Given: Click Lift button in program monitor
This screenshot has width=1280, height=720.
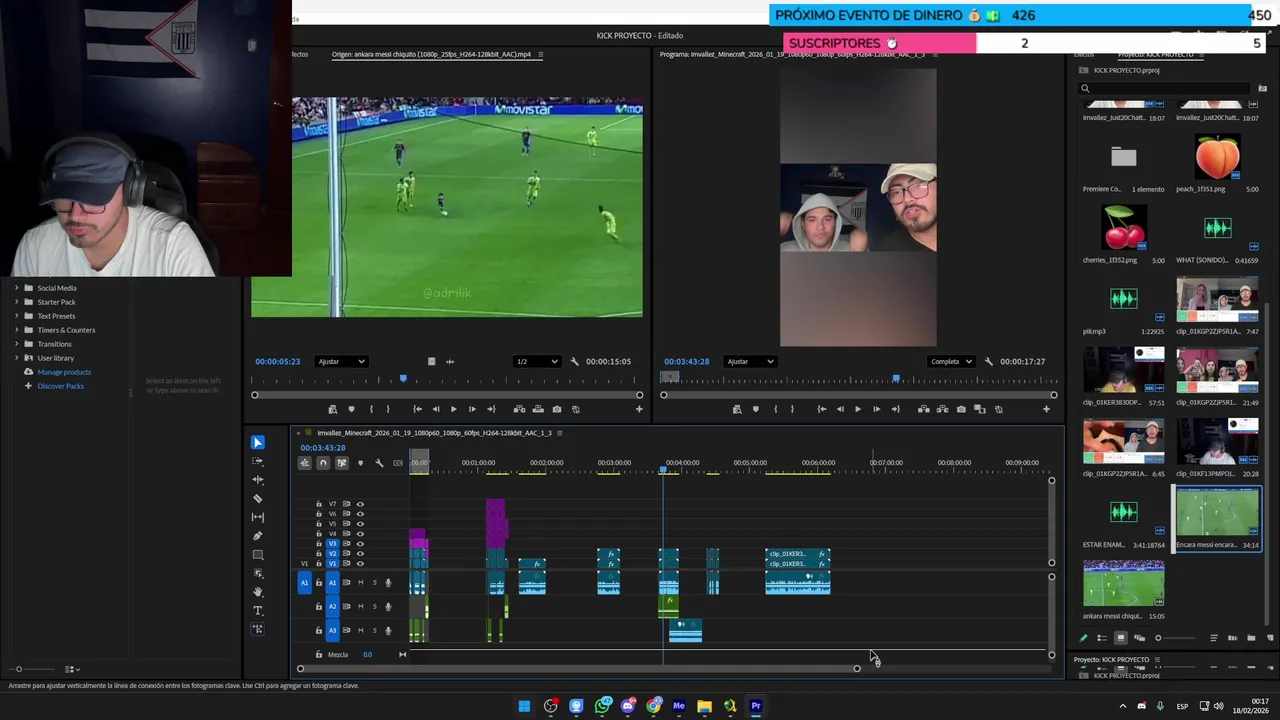Looking at the screenshot, I should pyautogui.click(x=923, y=409).
